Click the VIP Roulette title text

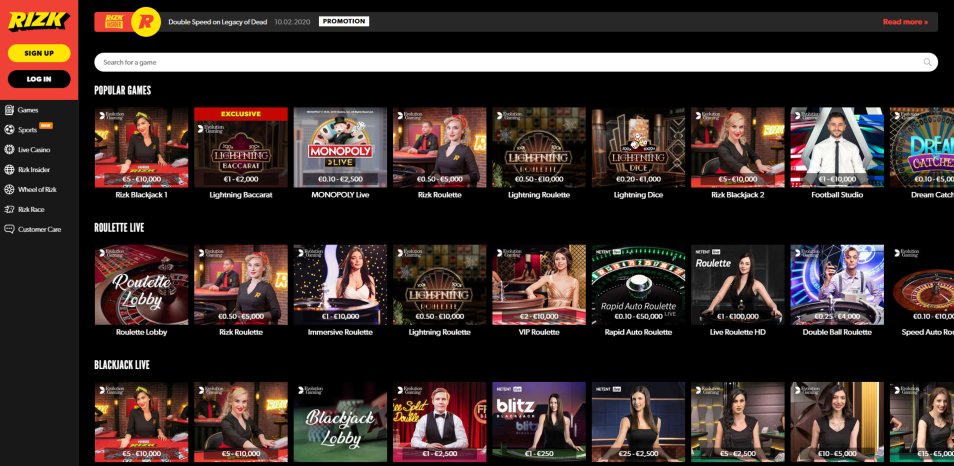coord(539,333)
